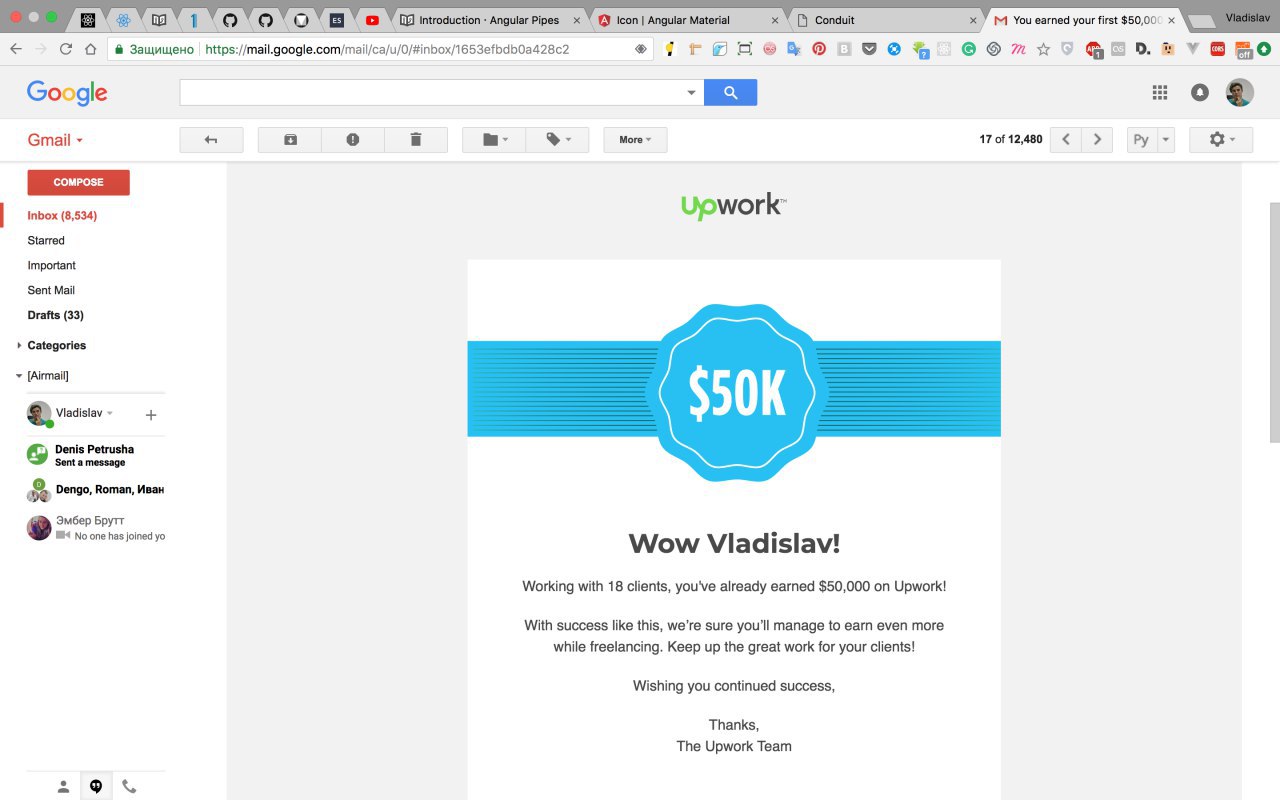Click the Vladislav Chrome profile button
The height and width of the screenshot is (800, 1280).
click(x=1247, y=18)
